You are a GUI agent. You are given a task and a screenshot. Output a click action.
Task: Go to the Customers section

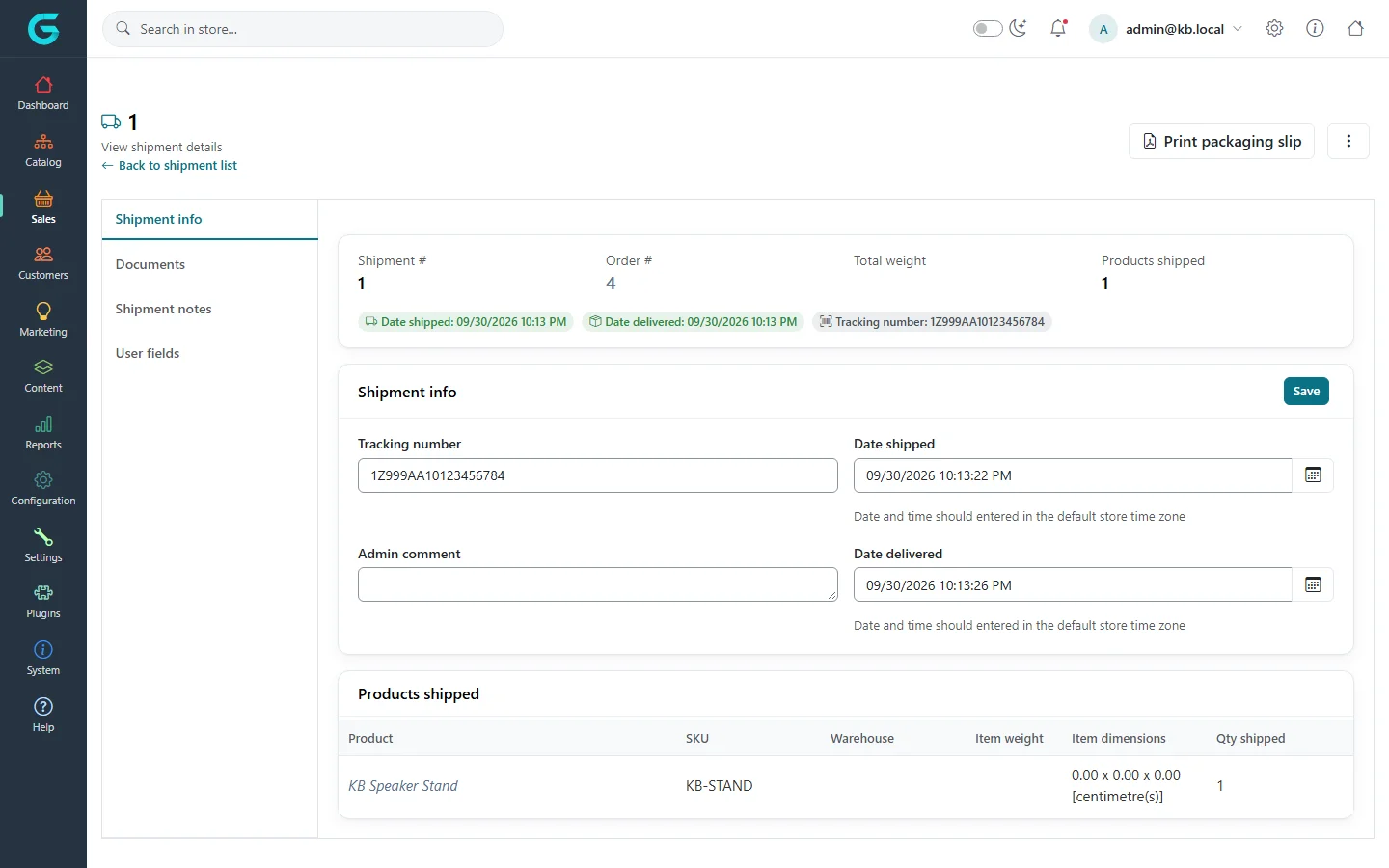tap(43, 262)
